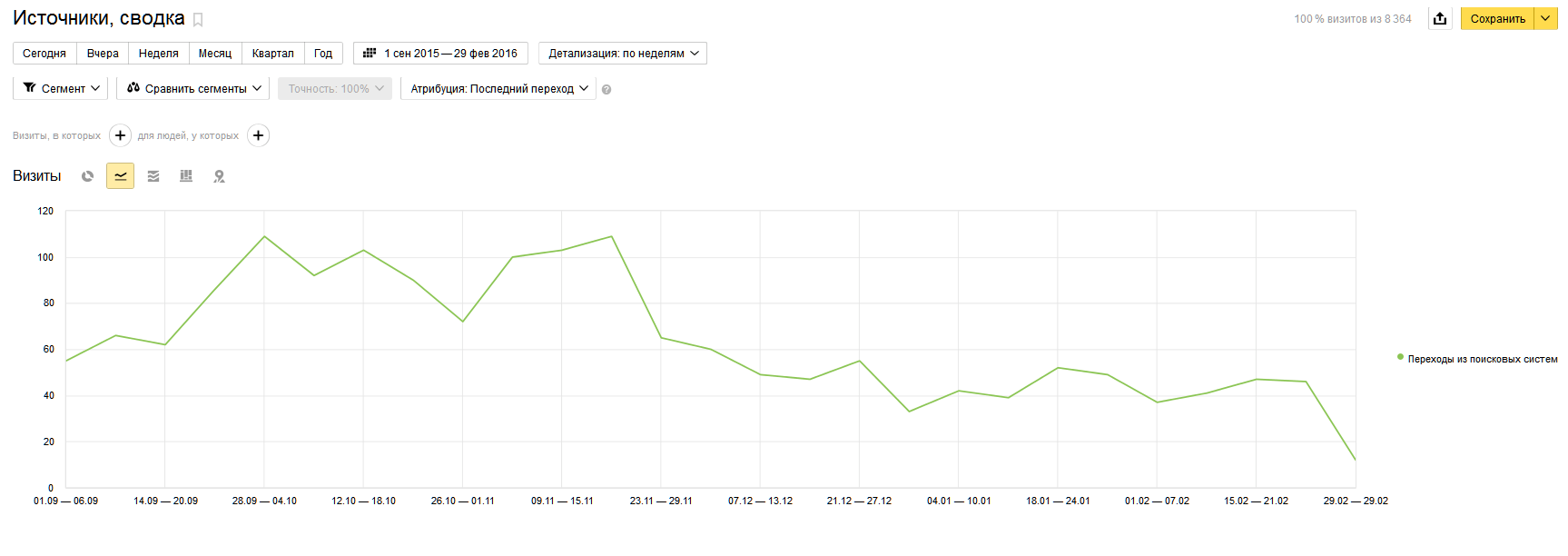
Task: Add a visit condition with plus button
Action: point(120,135)
